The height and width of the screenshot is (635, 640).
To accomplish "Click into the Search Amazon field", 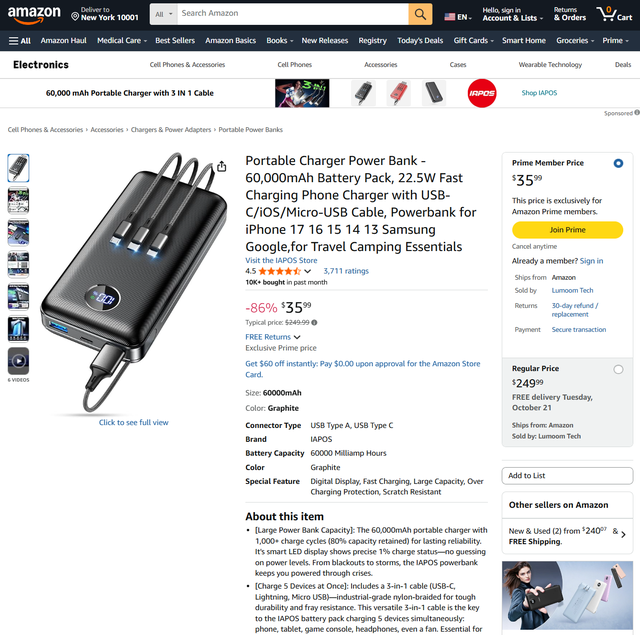I will click(293, 14).
